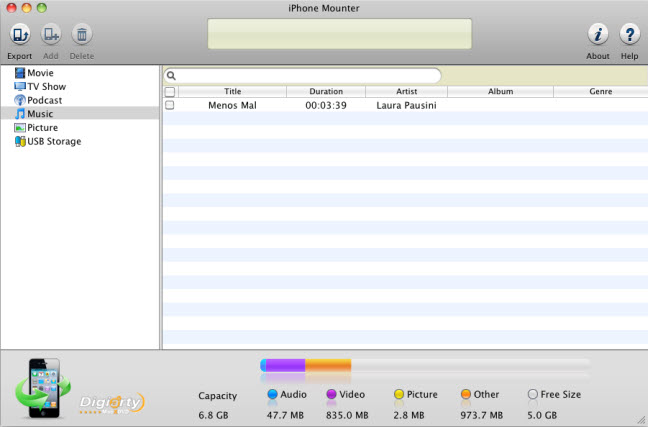Click the Add toolbar icon
The image size is (648, 427).
click(x=51, y=34)
